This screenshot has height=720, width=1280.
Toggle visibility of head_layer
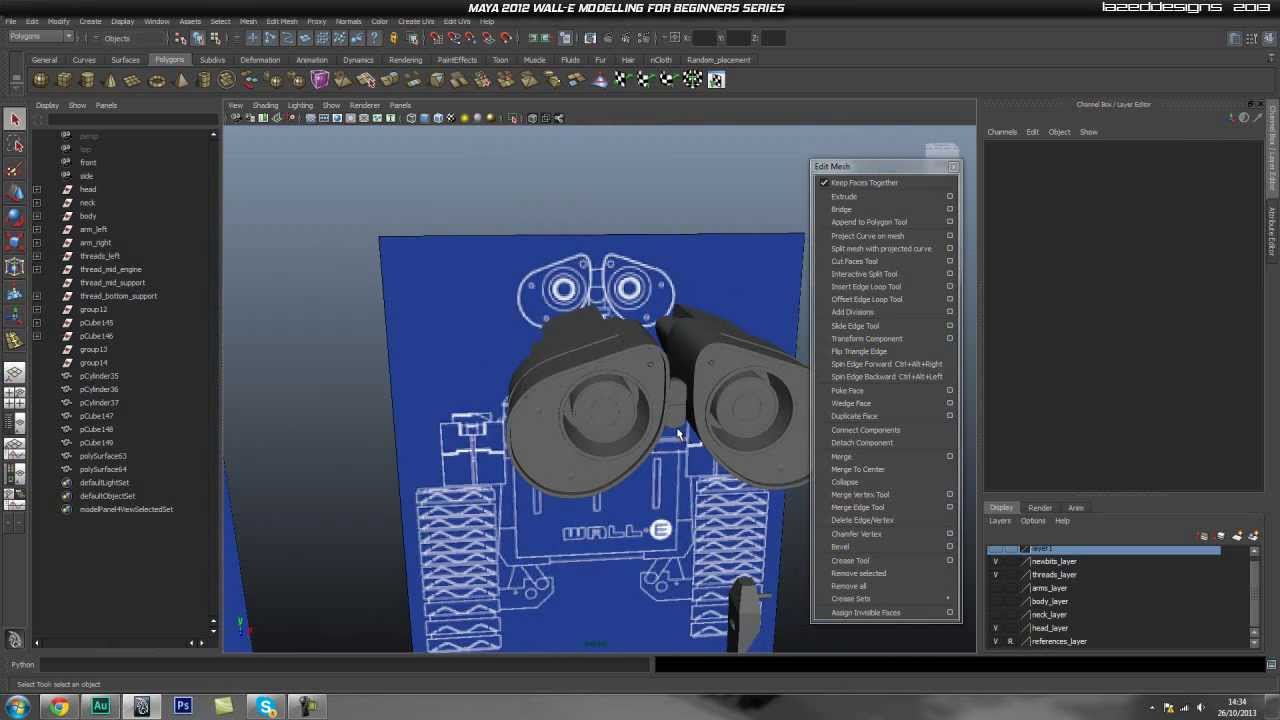995,628
